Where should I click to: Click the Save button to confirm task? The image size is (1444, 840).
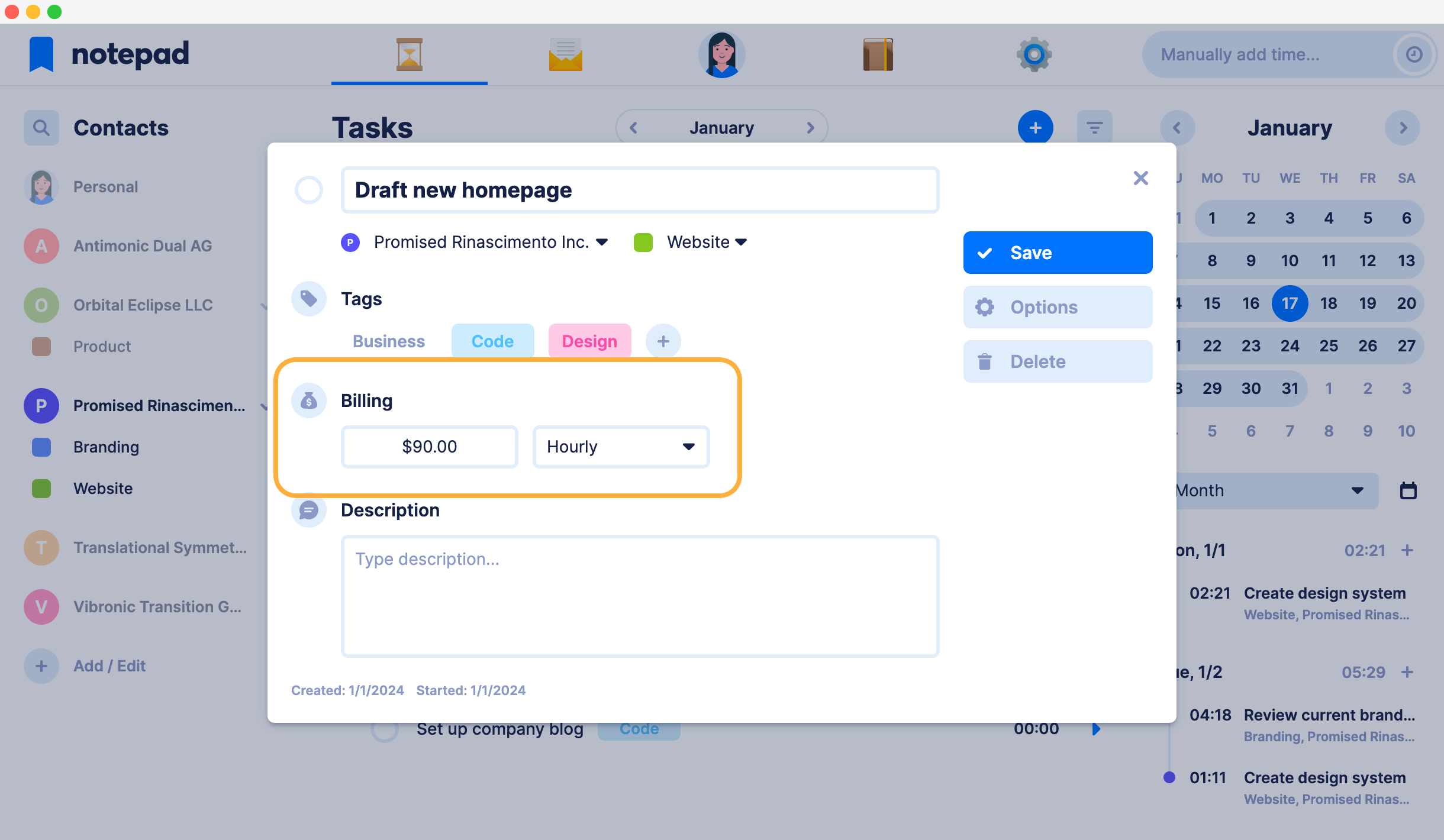click(1058, 253)
